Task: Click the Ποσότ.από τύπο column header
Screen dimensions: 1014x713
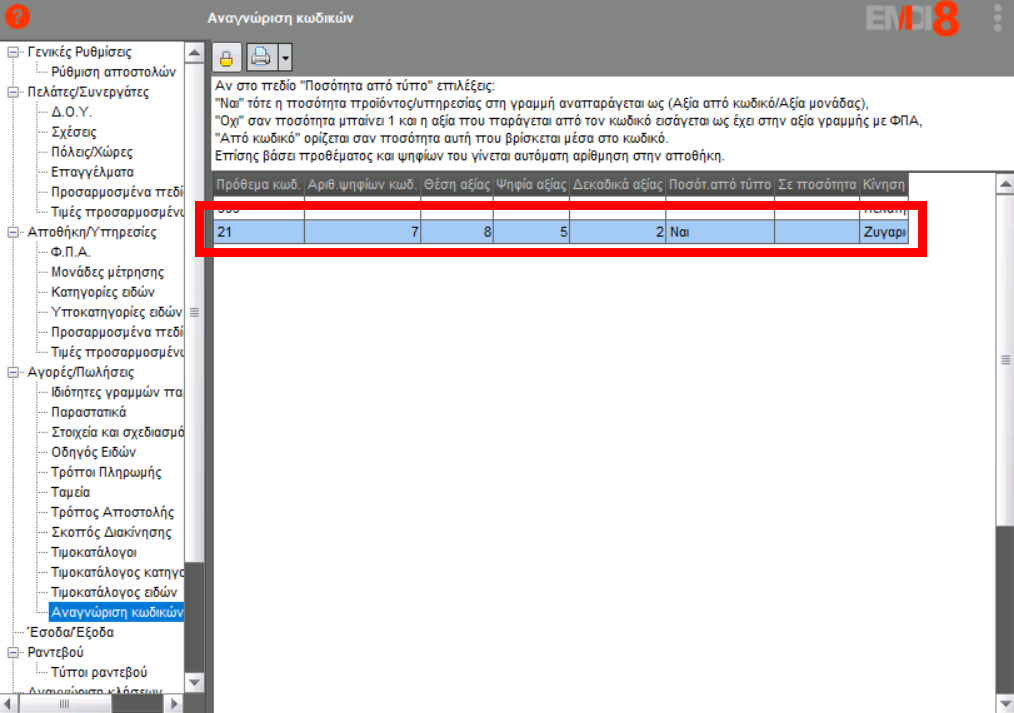Action: 720,185
